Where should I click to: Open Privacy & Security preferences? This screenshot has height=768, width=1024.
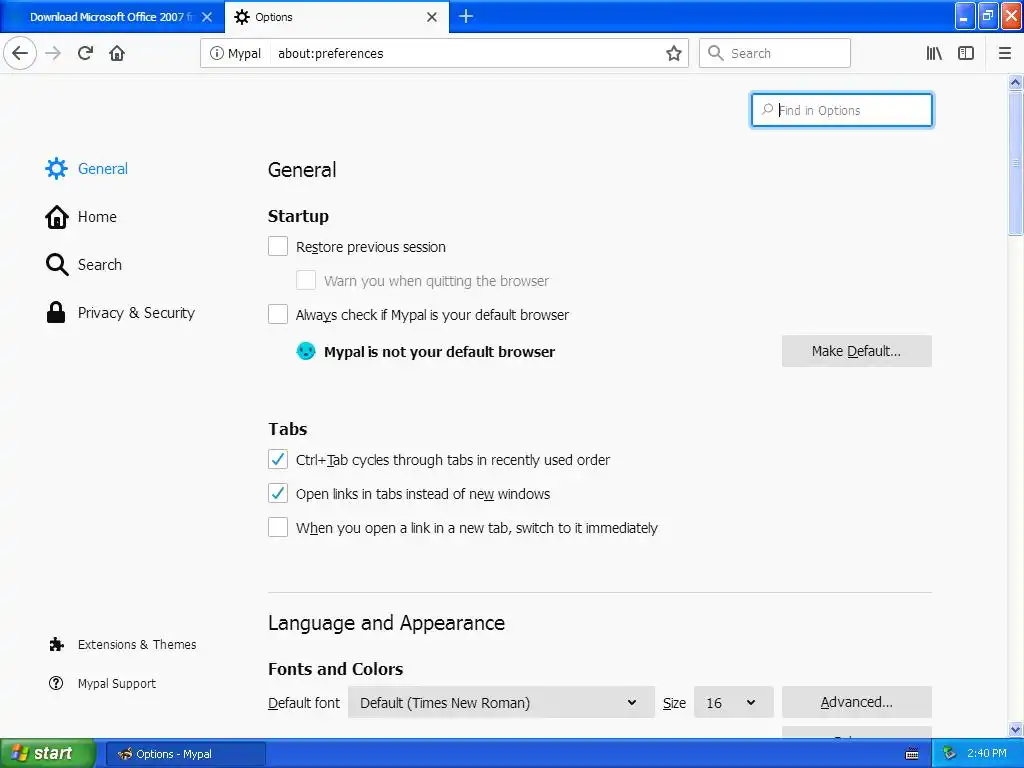pyautogui.click(x=120, y=313)
